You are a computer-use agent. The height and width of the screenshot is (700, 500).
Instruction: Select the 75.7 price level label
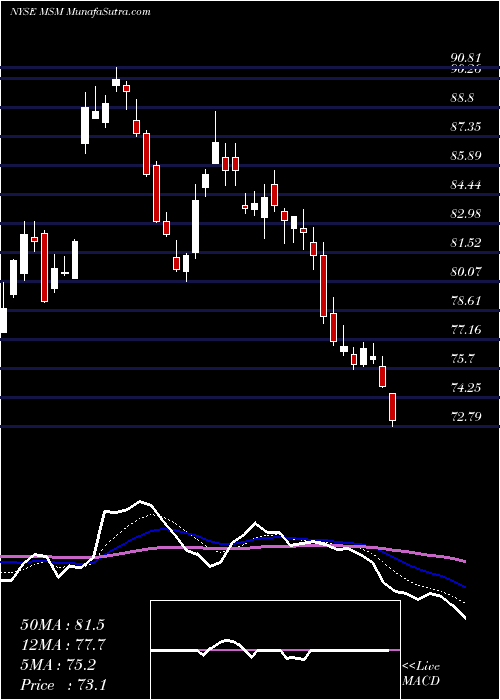click(462, 358)
